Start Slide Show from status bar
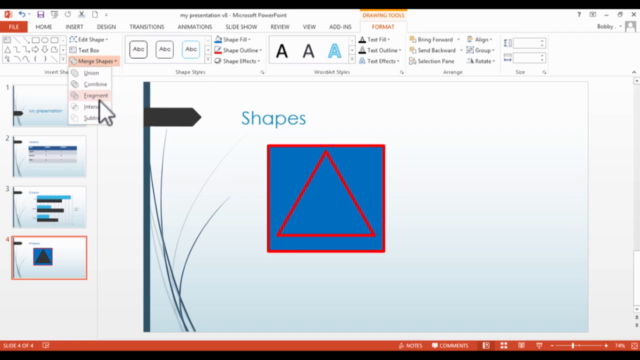640x360 pixels. click(x=539, y=346)
